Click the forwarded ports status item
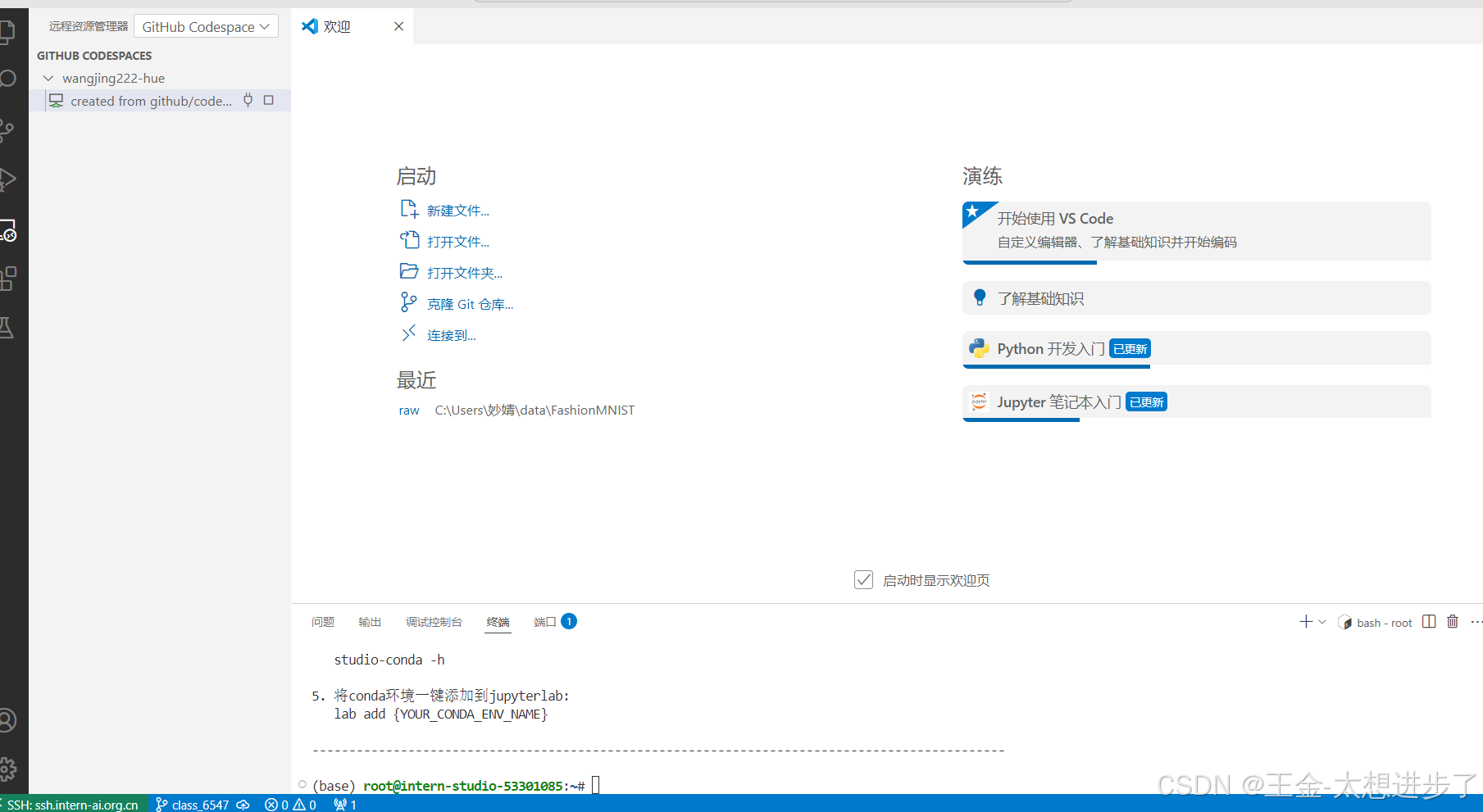The width and height of the screenshot is (1483, 812). point(344,805)
